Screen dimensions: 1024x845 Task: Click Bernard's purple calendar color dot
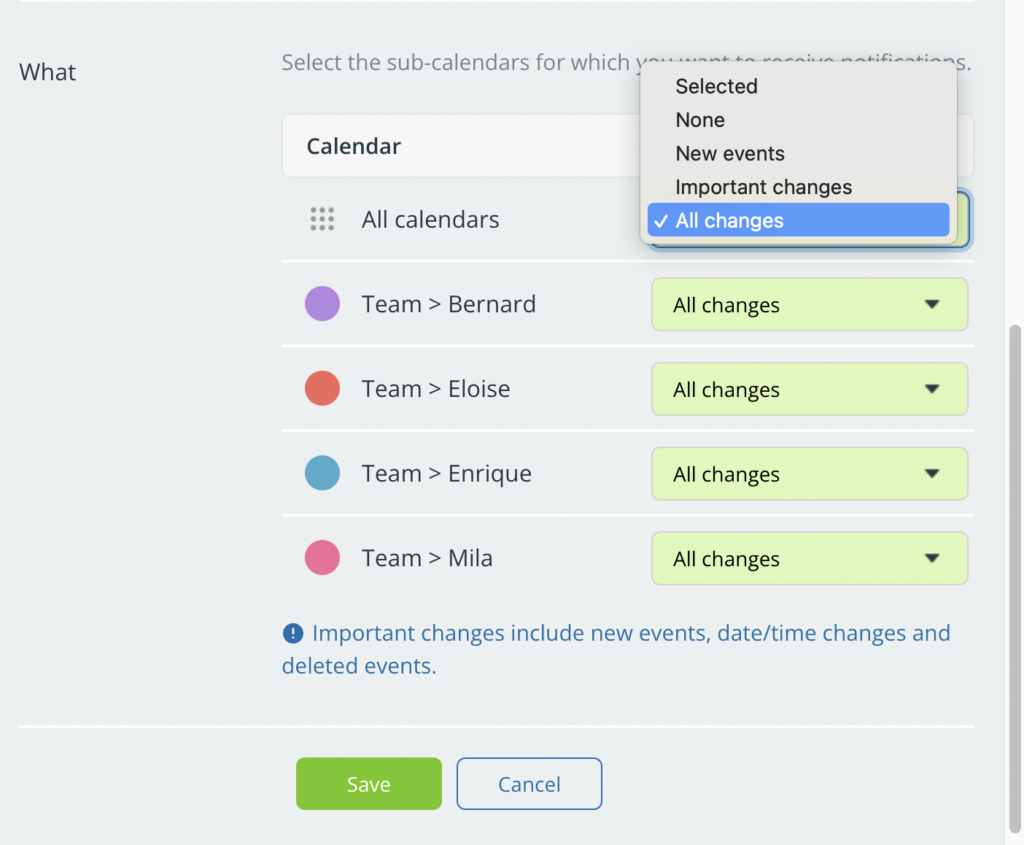[322, 304]
